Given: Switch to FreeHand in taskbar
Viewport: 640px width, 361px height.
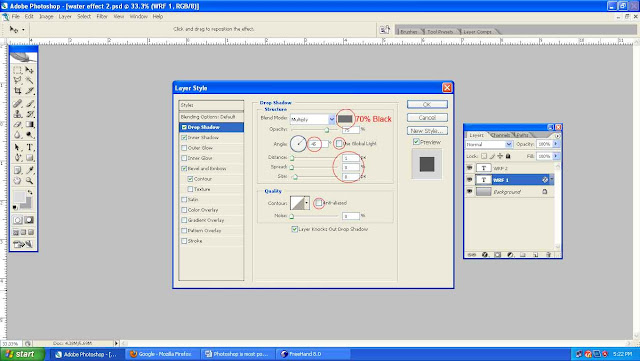Looking at the screenshot, I should 313,354.
